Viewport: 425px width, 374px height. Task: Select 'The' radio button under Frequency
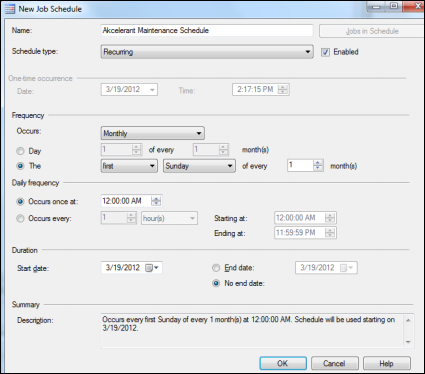(20, 166)
